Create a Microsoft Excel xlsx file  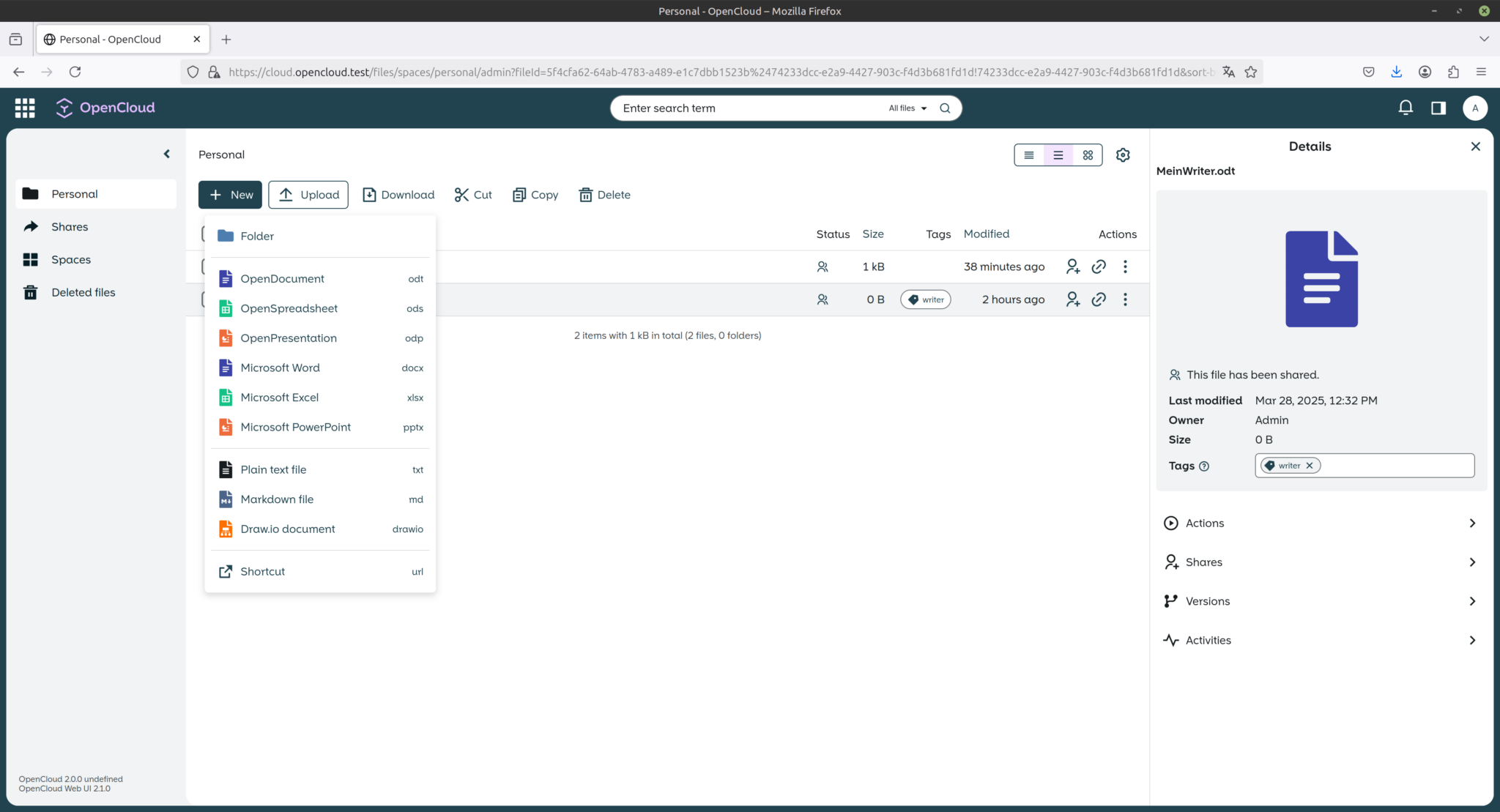click(320, 398)
